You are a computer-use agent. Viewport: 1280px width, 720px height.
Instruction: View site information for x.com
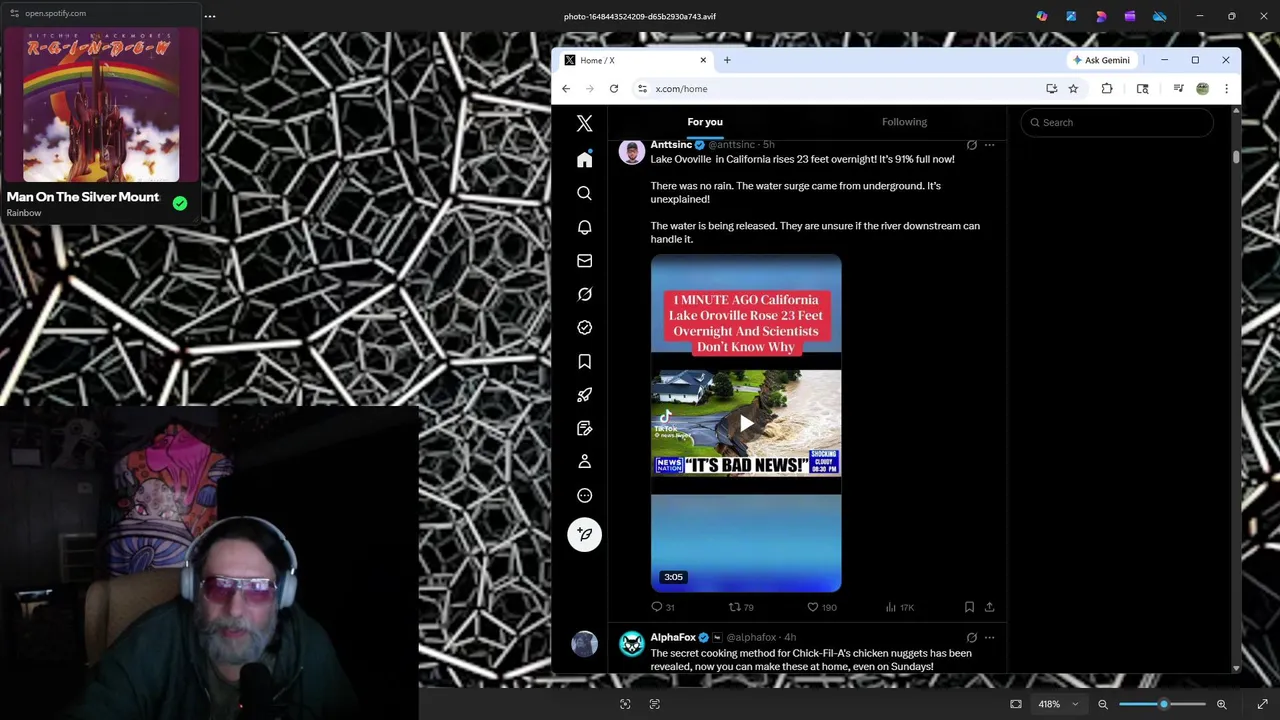(642, 89)
